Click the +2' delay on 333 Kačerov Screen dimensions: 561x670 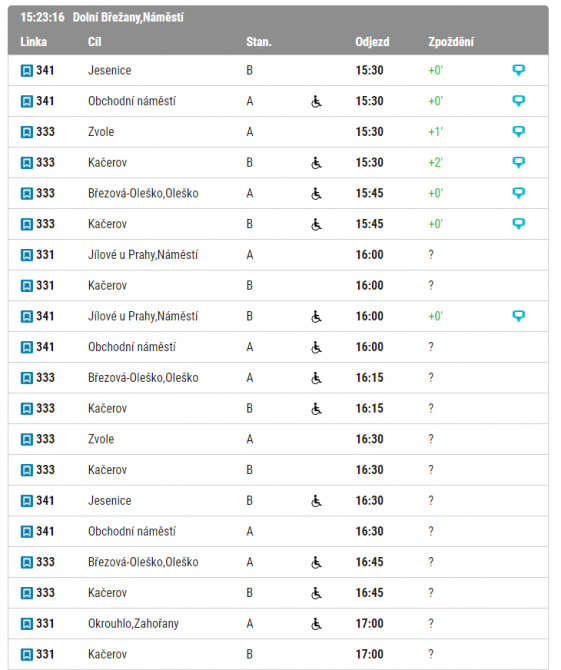click(x=435, y=162)
